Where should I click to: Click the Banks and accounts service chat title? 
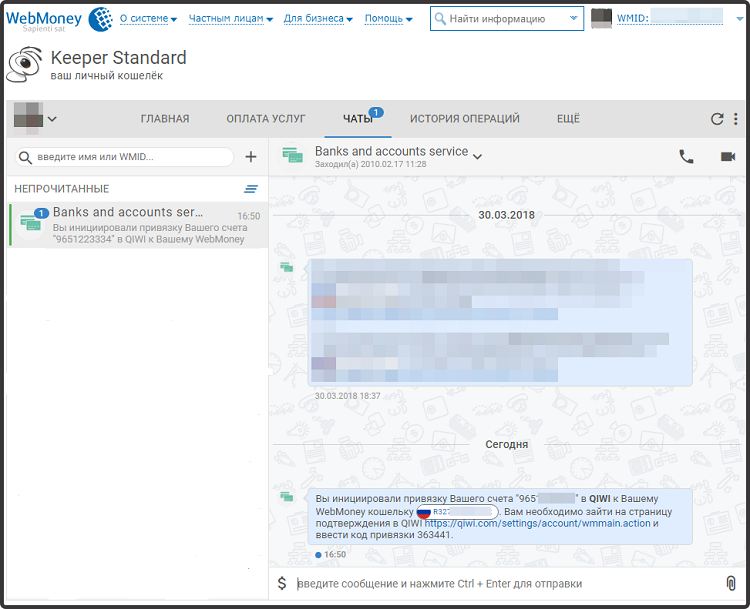pos(391,151)
